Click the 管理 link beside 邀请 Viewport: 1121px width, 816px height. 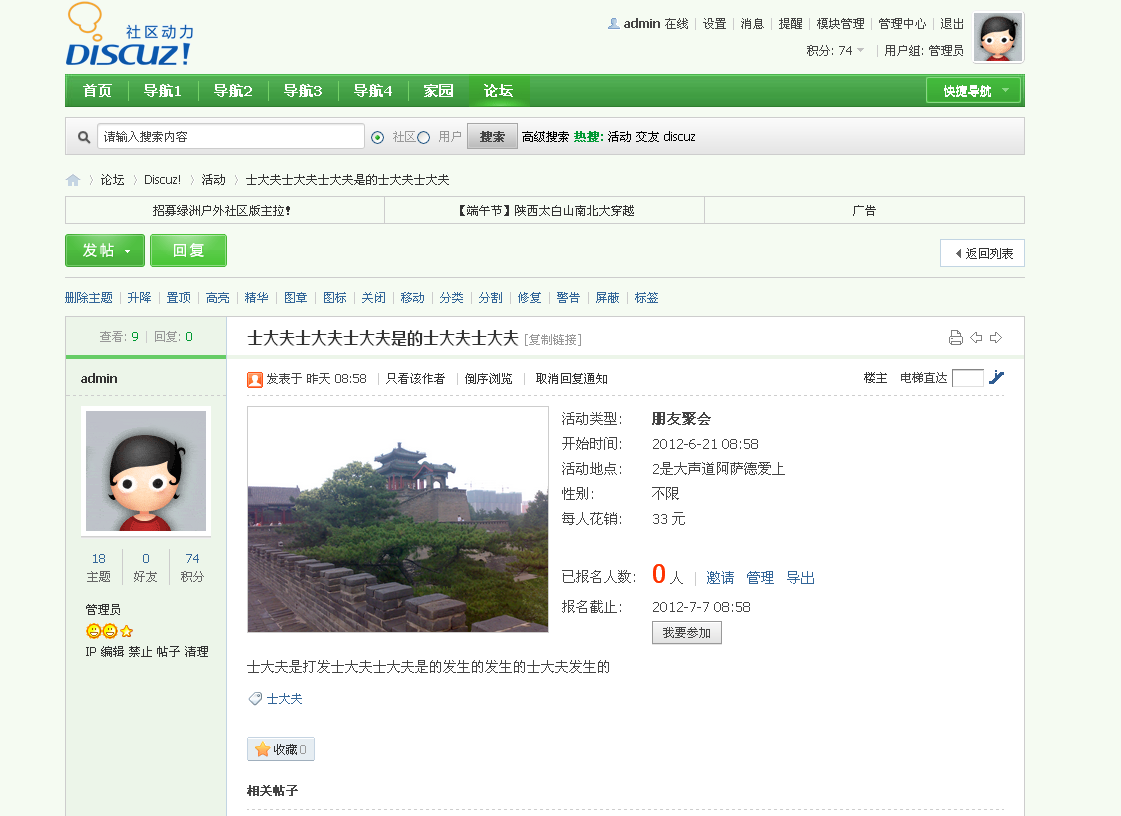coord(760,578)
